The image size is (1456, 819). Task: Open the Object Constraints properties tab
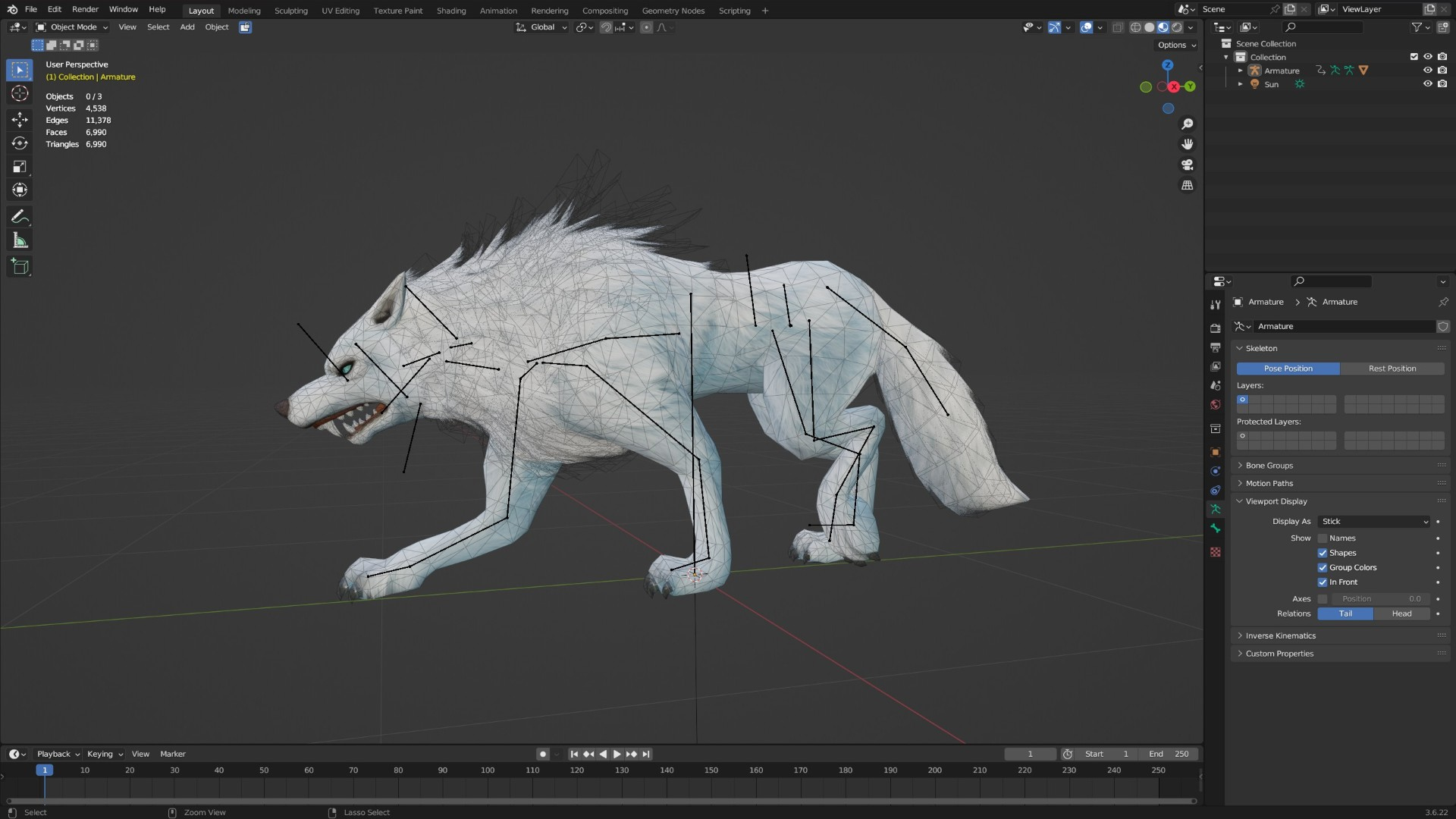(1216, 490)
